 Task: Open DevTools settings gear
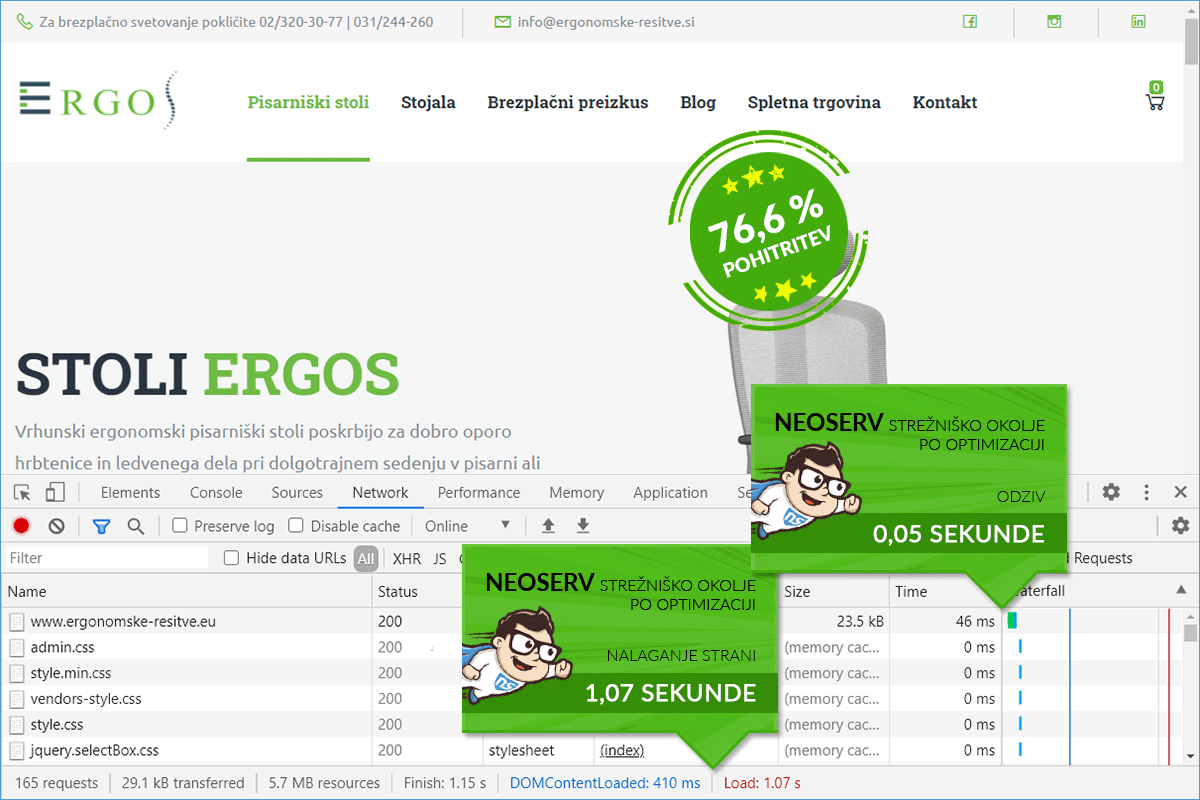(1111, 492)
